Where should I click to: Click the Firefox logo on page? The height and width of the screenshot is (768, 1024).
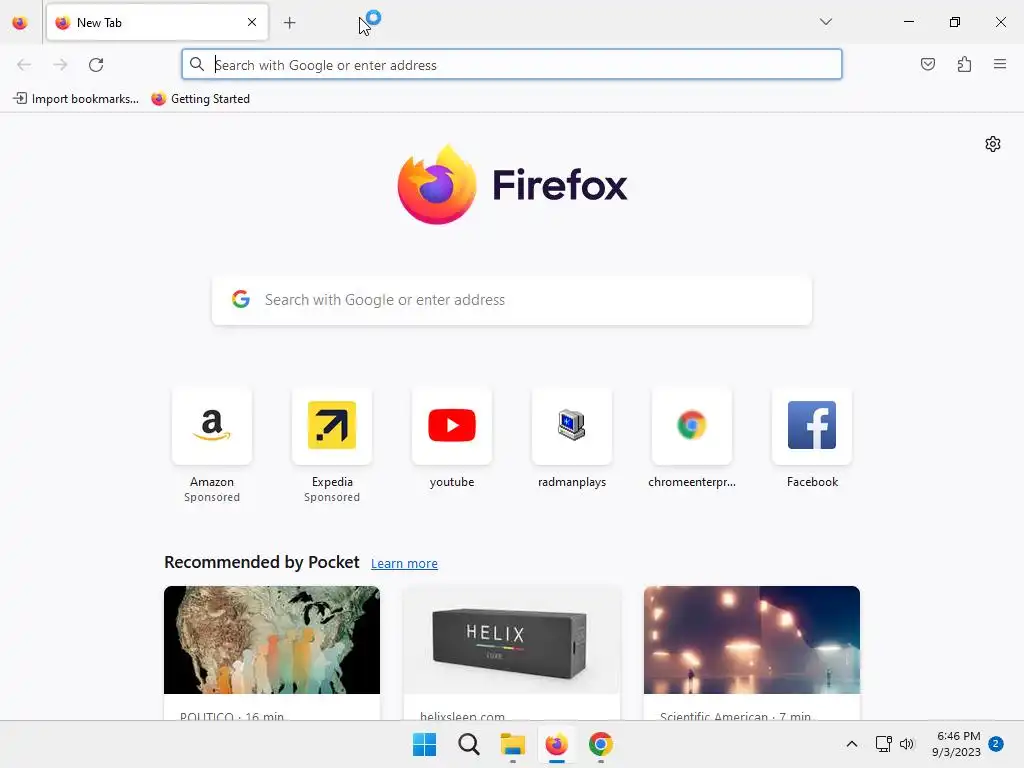click(x=512, y=185)
